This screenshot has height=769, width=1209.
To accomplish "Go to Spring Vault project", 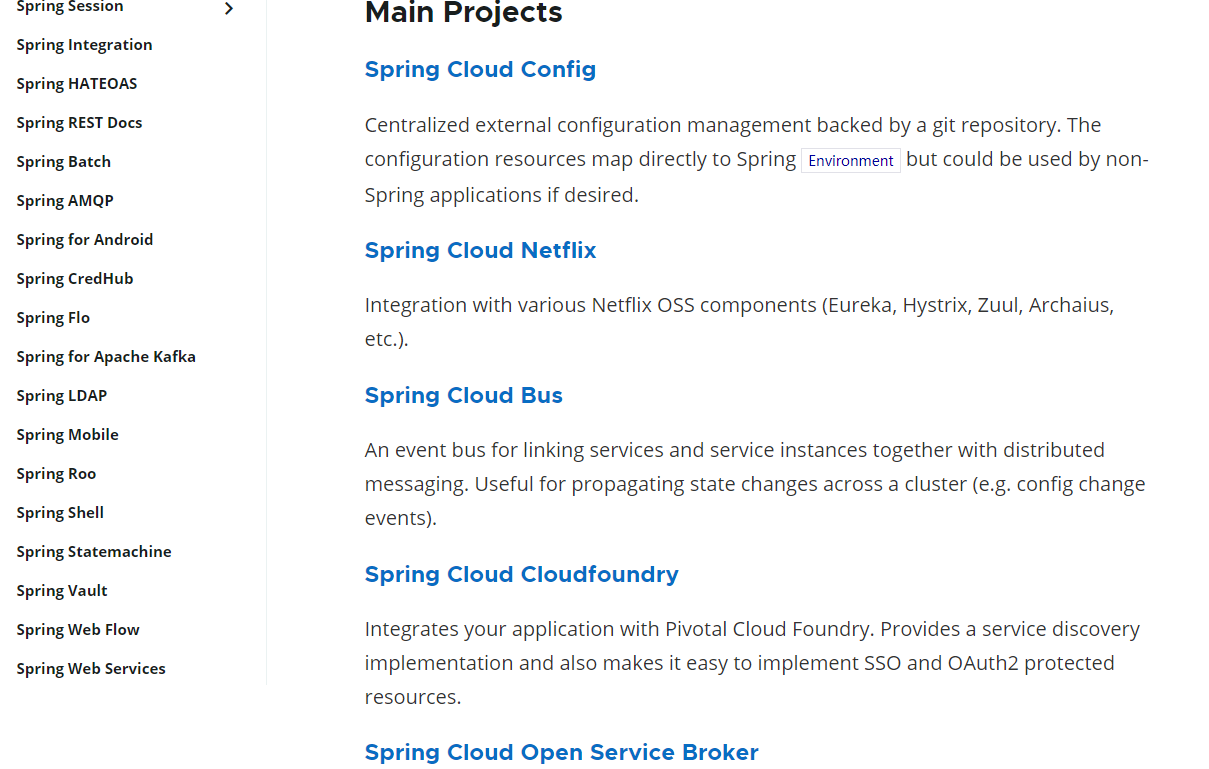I will click(62, 591).
